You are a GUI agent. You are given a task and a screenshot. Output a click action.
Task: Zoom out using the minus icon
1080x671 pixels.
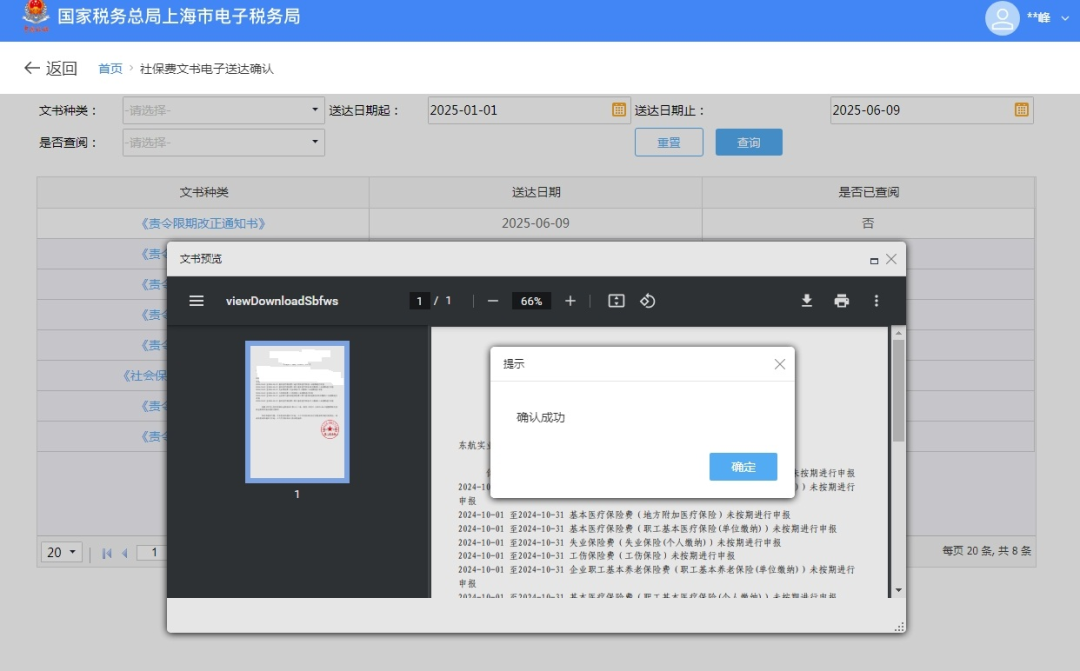click(493, 301)
